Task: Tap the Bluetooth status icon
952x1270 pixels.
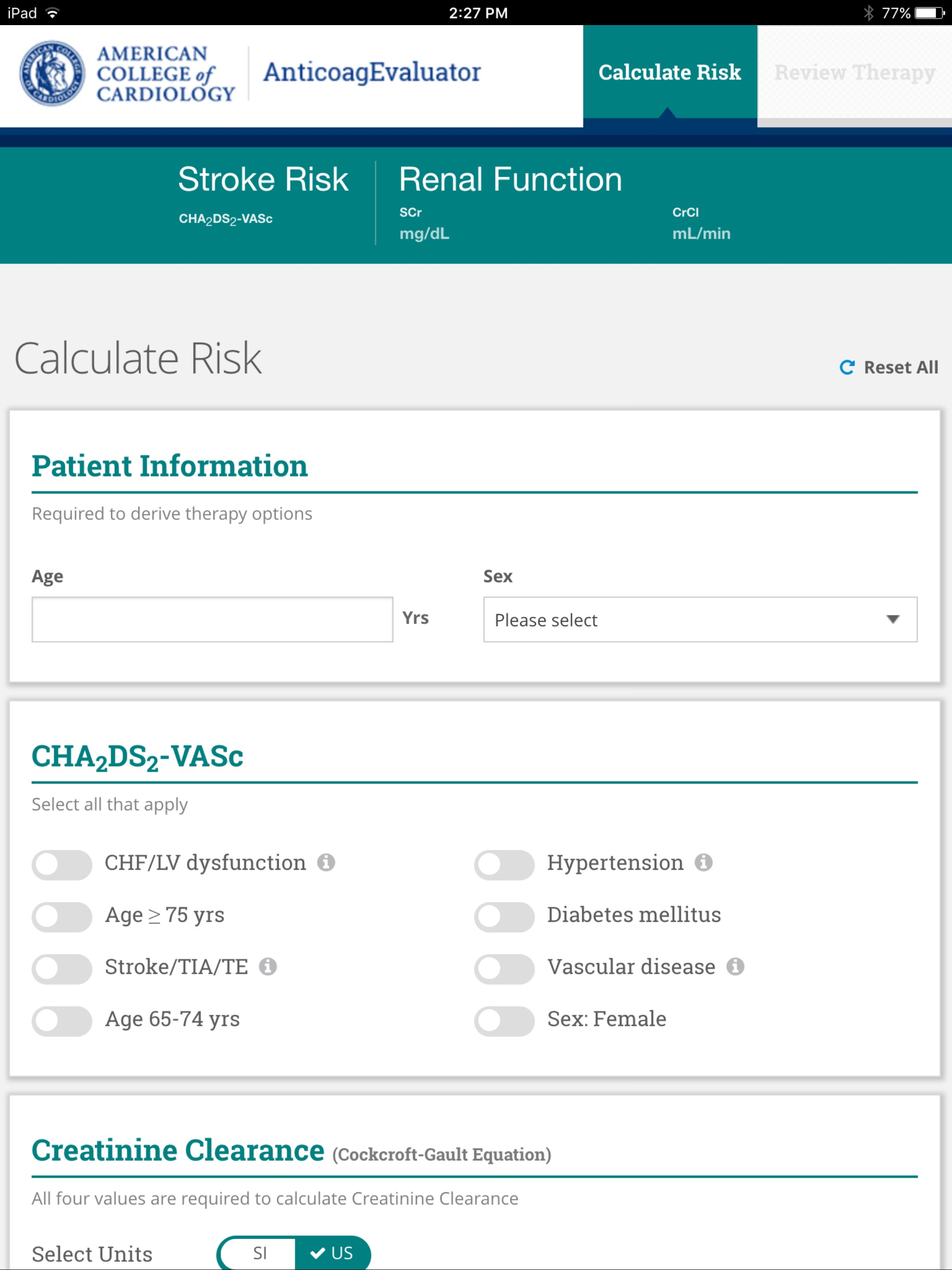Action: point(869,13)
